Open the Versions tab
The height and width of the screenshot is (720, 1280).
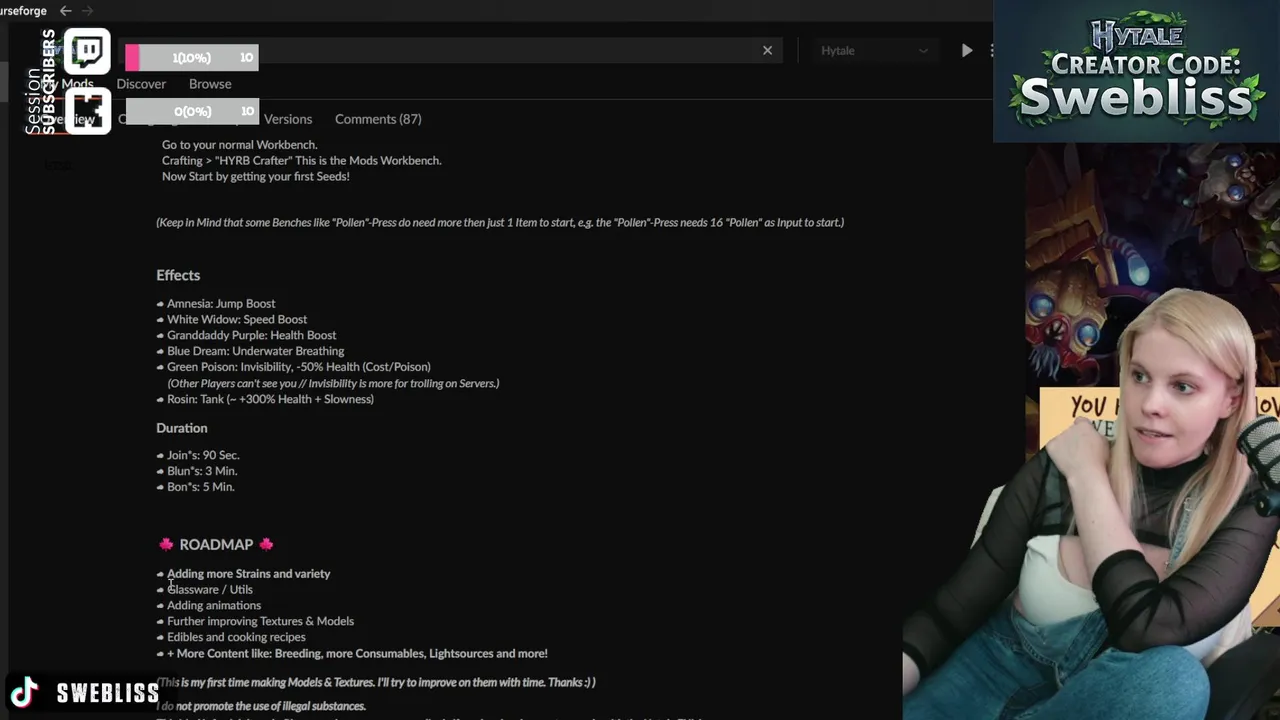coord(288,119)
